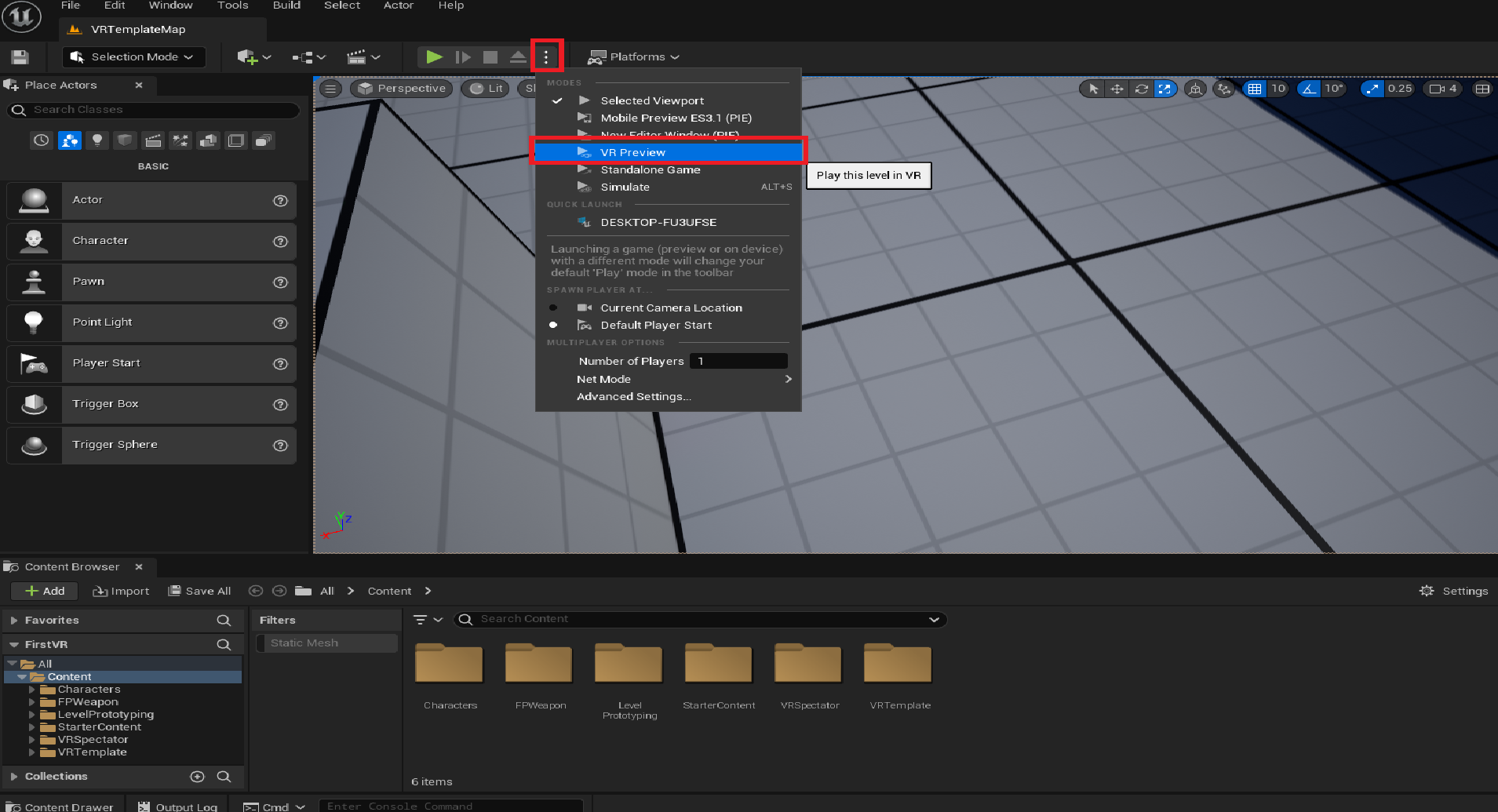
Task: Open help for Point Light actor
Action: click(280, 323)
